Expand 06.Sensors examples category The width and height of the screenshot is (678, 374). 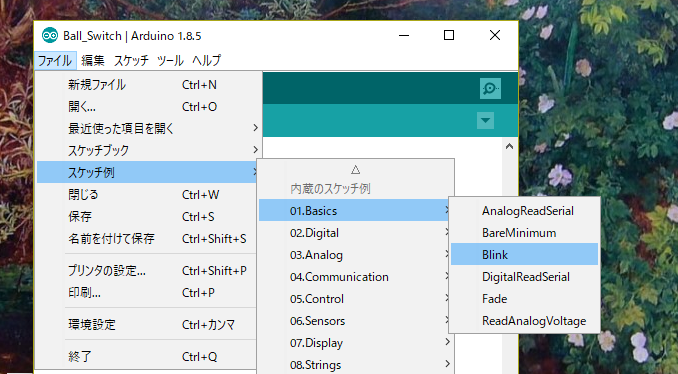tap(355, 321)
